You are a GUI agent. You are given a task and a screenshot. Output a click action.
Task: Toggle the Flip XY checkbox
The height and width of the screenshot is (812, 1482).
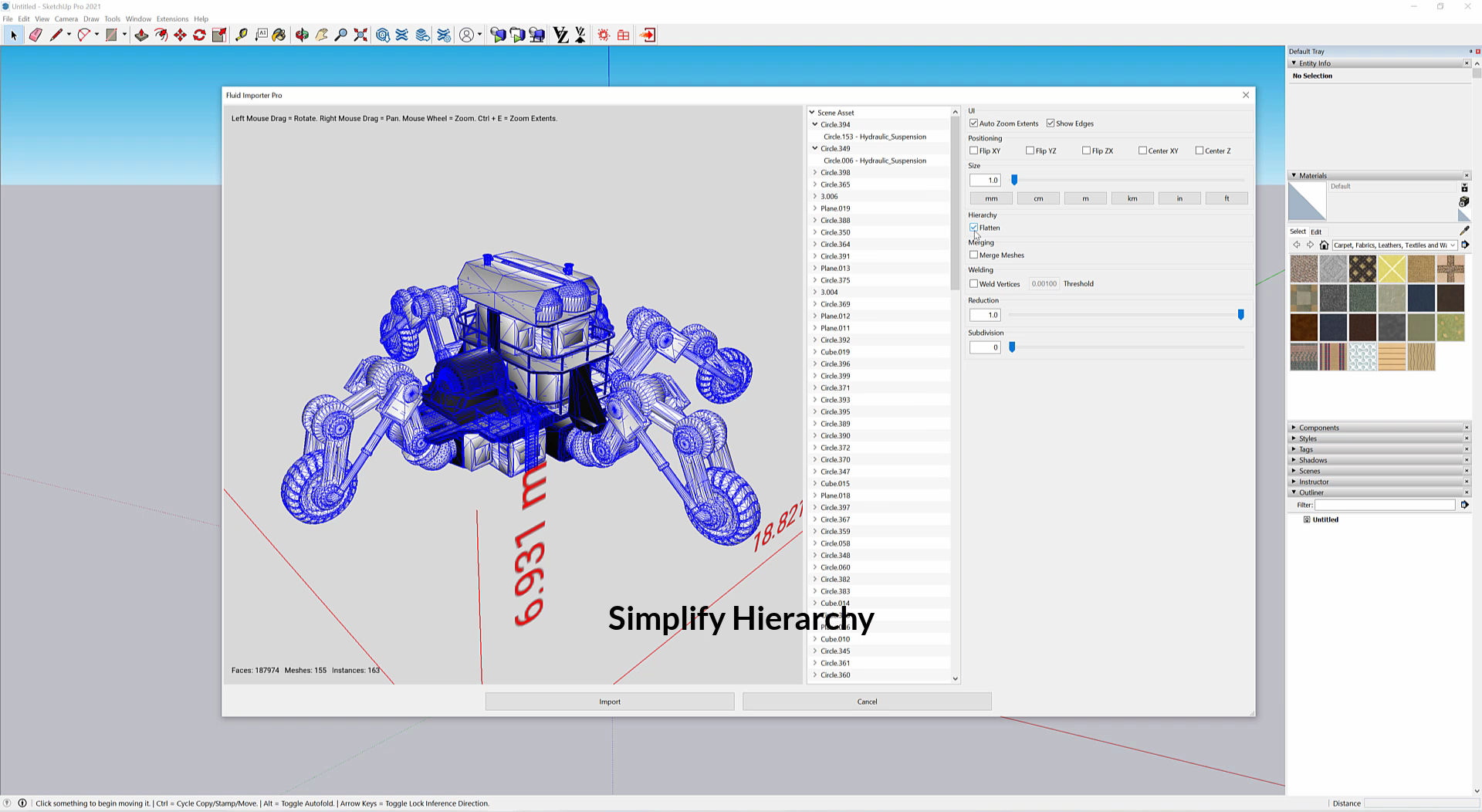974,151
